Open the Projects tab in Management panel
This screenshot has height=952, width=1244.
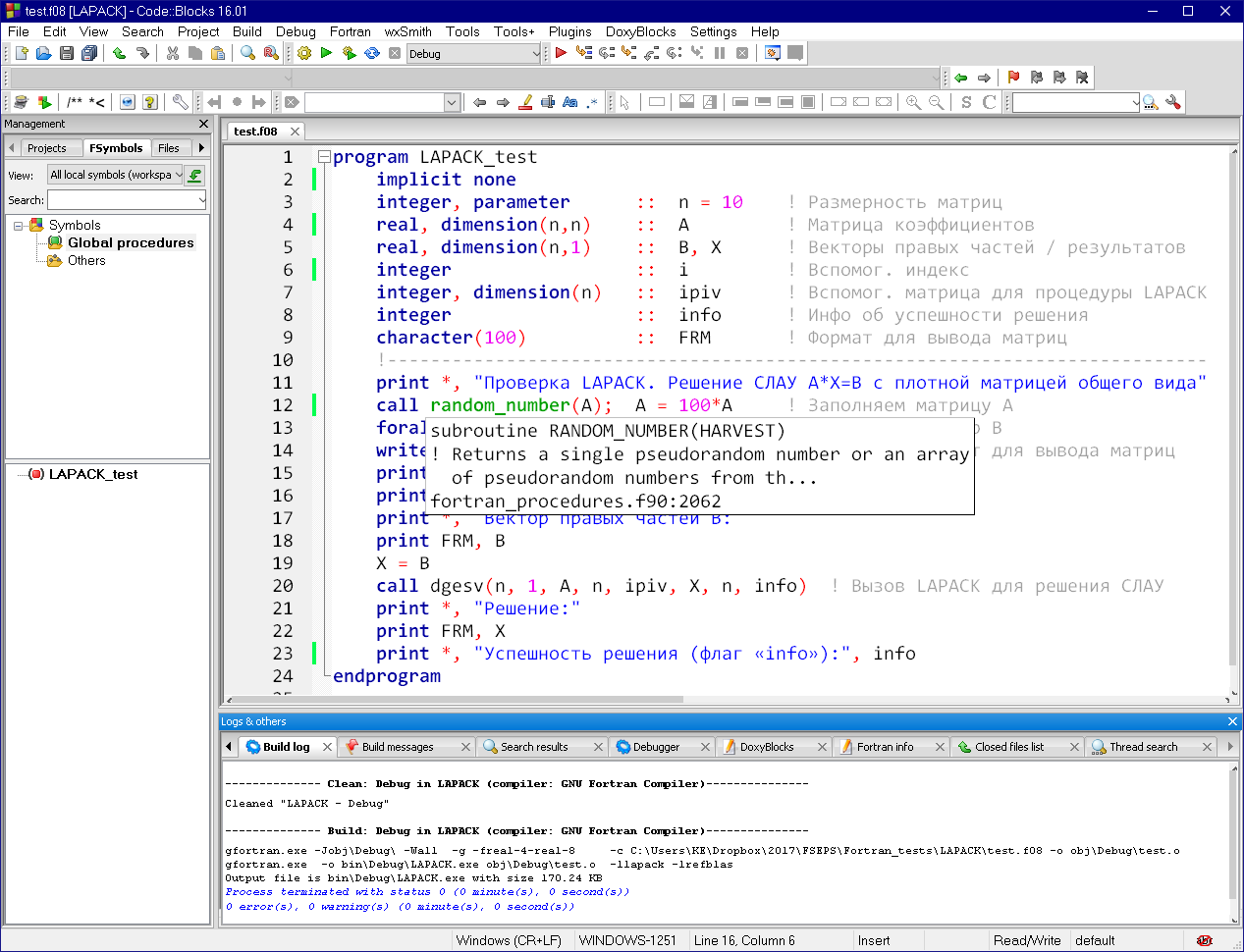pos(46,148)
